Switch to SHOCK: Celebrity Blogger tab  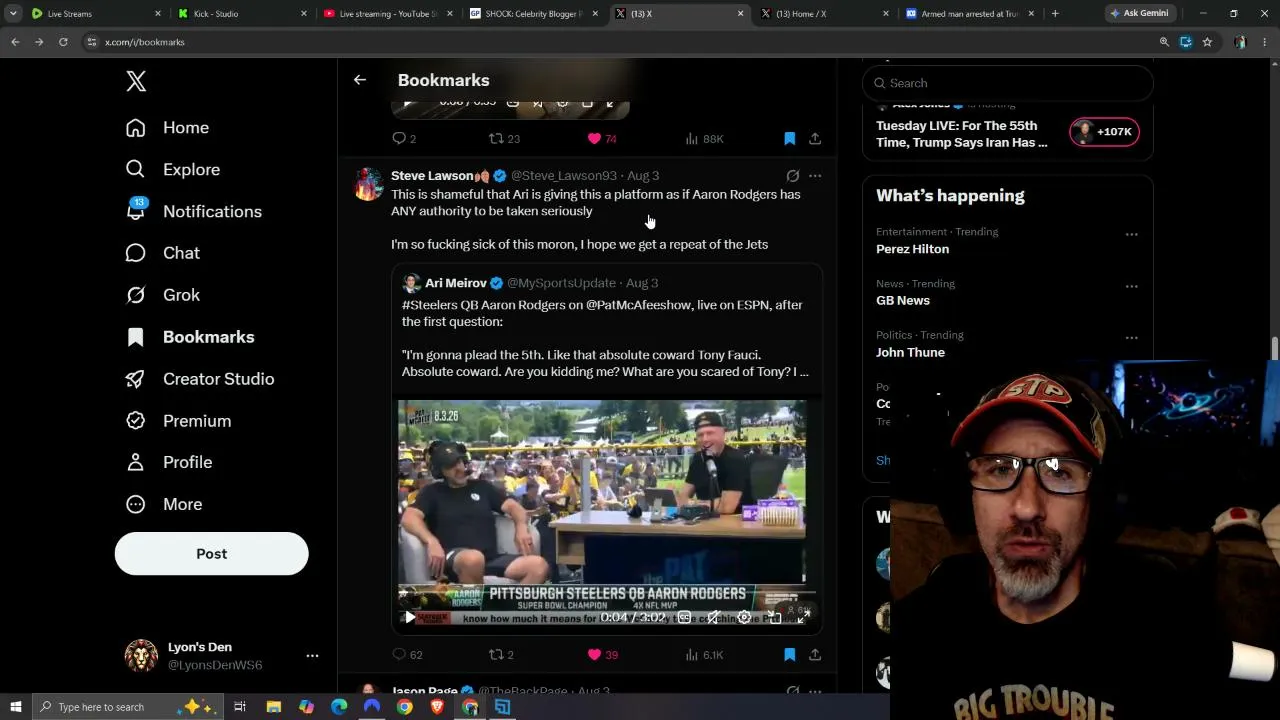point(535,14)
